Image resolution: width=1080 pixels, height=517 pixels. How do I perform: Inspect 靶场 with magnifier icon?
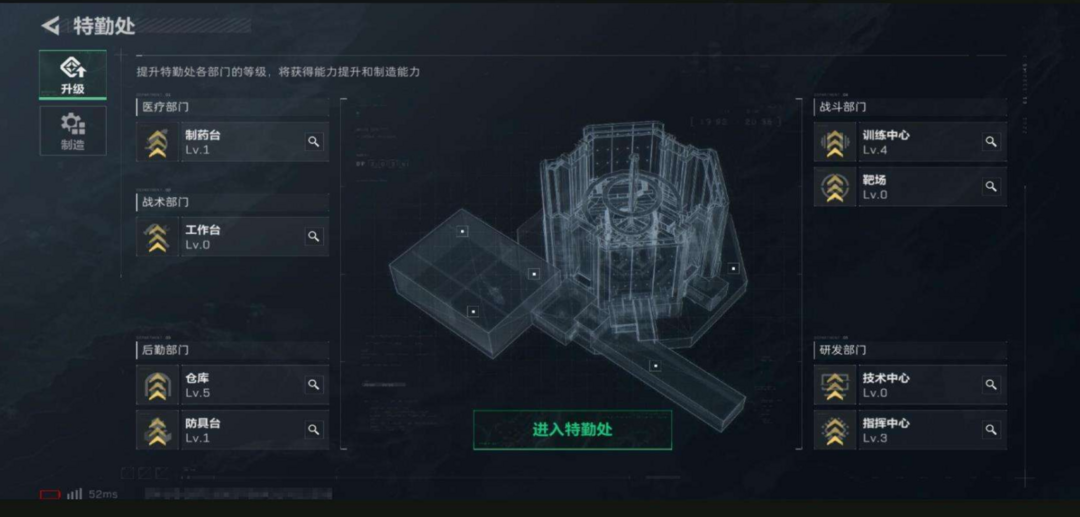[990, 187]
